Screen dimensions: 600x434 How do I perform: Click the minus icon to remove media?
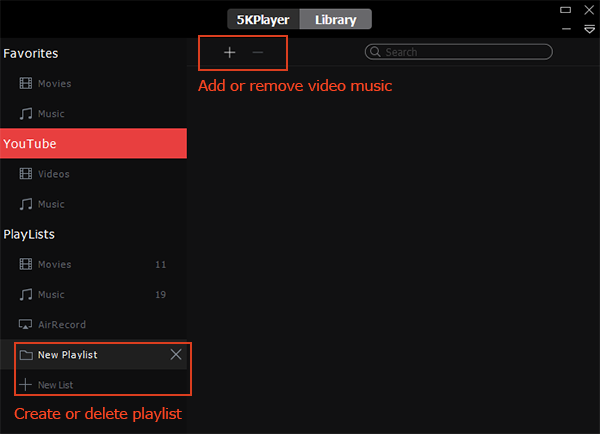coord(258,52)
